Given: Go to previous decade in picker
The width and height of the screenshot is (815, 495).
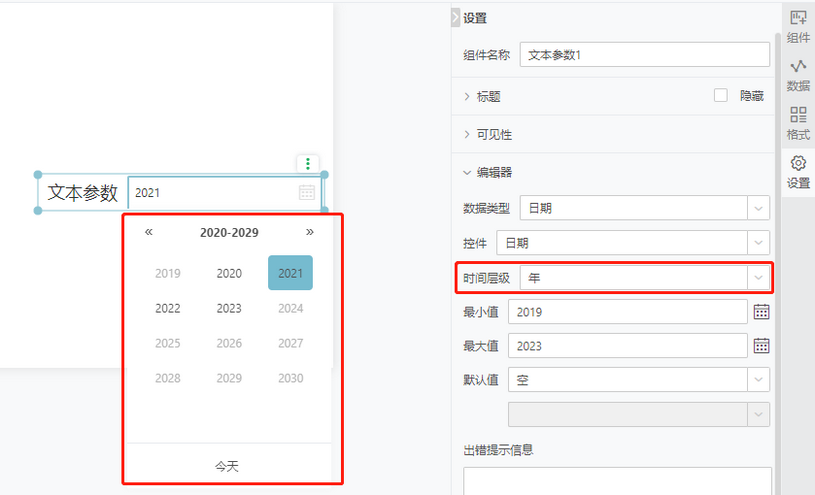Looking at the screenshot, I should pyautogui.click(x=149, y=232).
